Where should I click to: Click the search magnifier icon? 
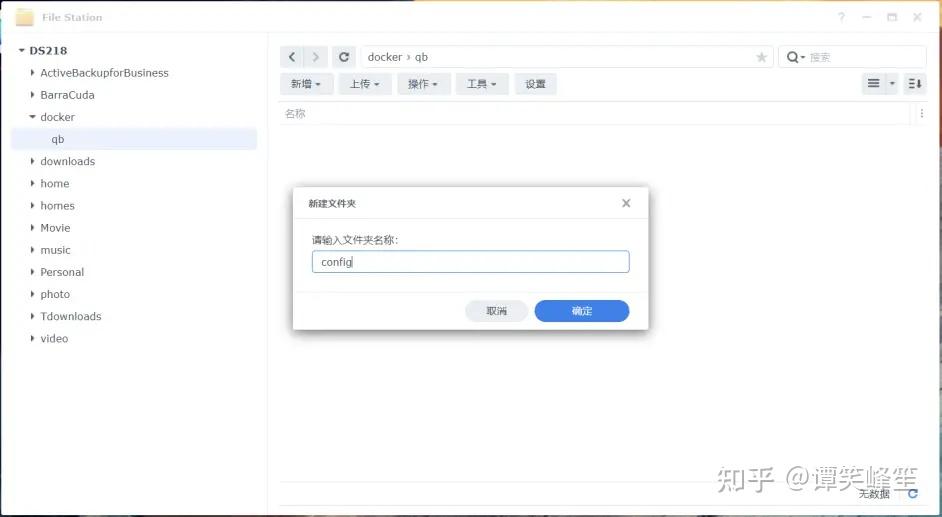coord(794,57)
